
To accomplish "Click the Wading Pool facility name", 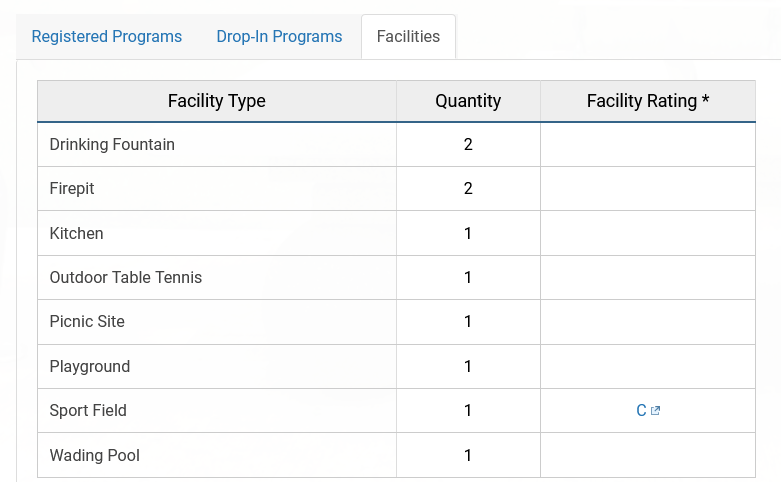I will coord(95,455).
